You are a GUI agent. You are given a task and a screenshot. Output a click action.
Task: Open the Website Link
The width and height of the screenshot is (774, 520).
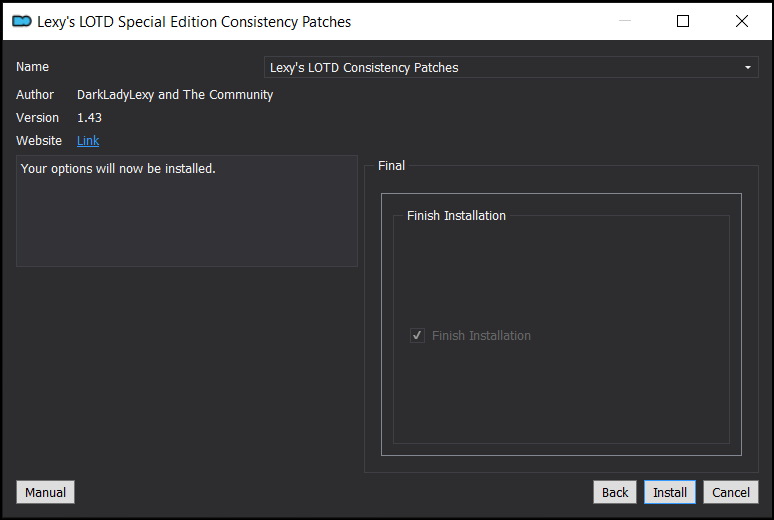coord(88,141)
